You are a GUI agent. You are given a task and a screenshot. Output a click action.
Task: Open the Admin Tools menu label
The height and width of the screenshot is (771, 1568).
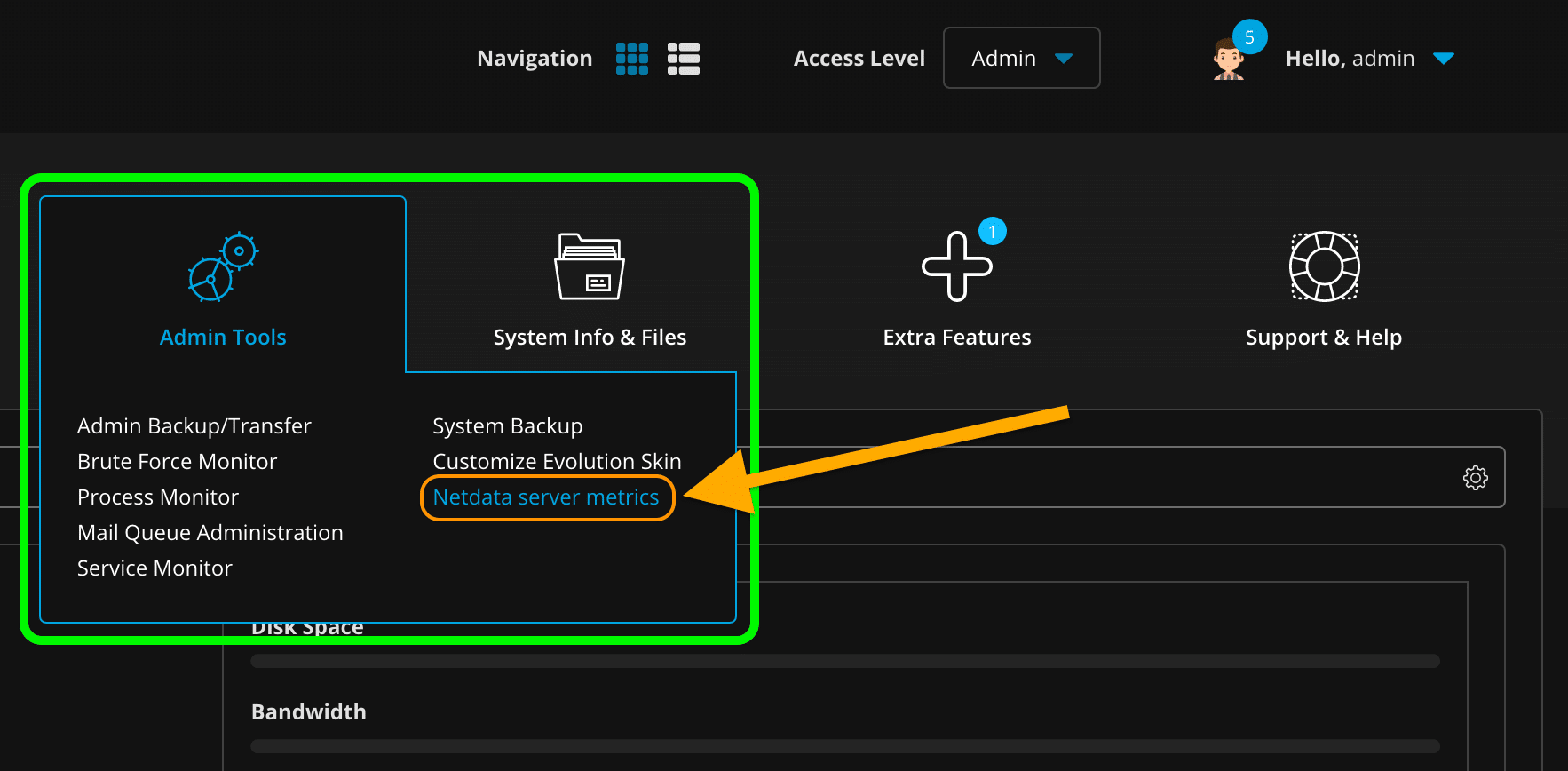point(223,338)
